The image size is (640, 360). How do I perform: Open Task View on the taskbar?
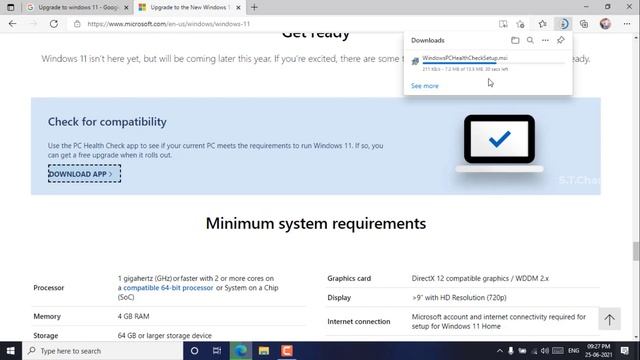(217, 351)
